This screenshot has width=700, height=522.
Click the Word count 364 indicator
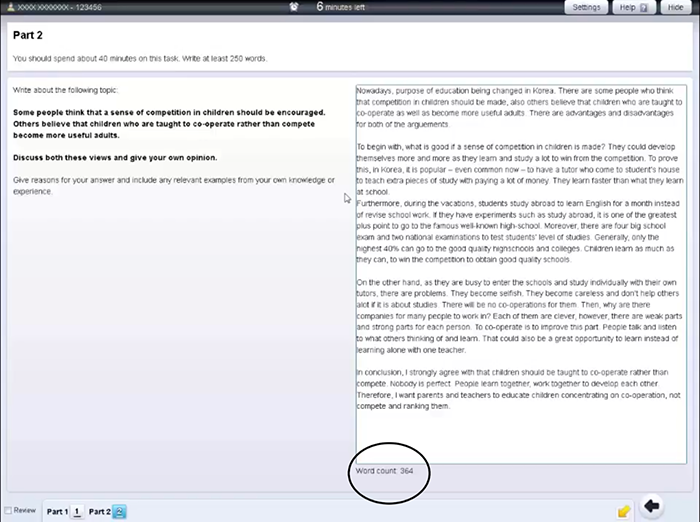coord(385,470)
